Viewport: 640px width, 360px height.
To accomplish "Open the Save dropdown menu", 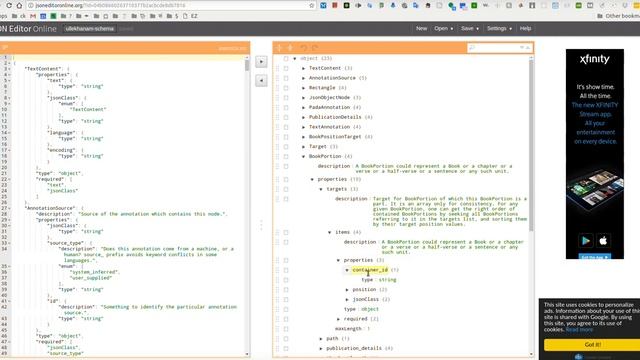I will [470, 29].
